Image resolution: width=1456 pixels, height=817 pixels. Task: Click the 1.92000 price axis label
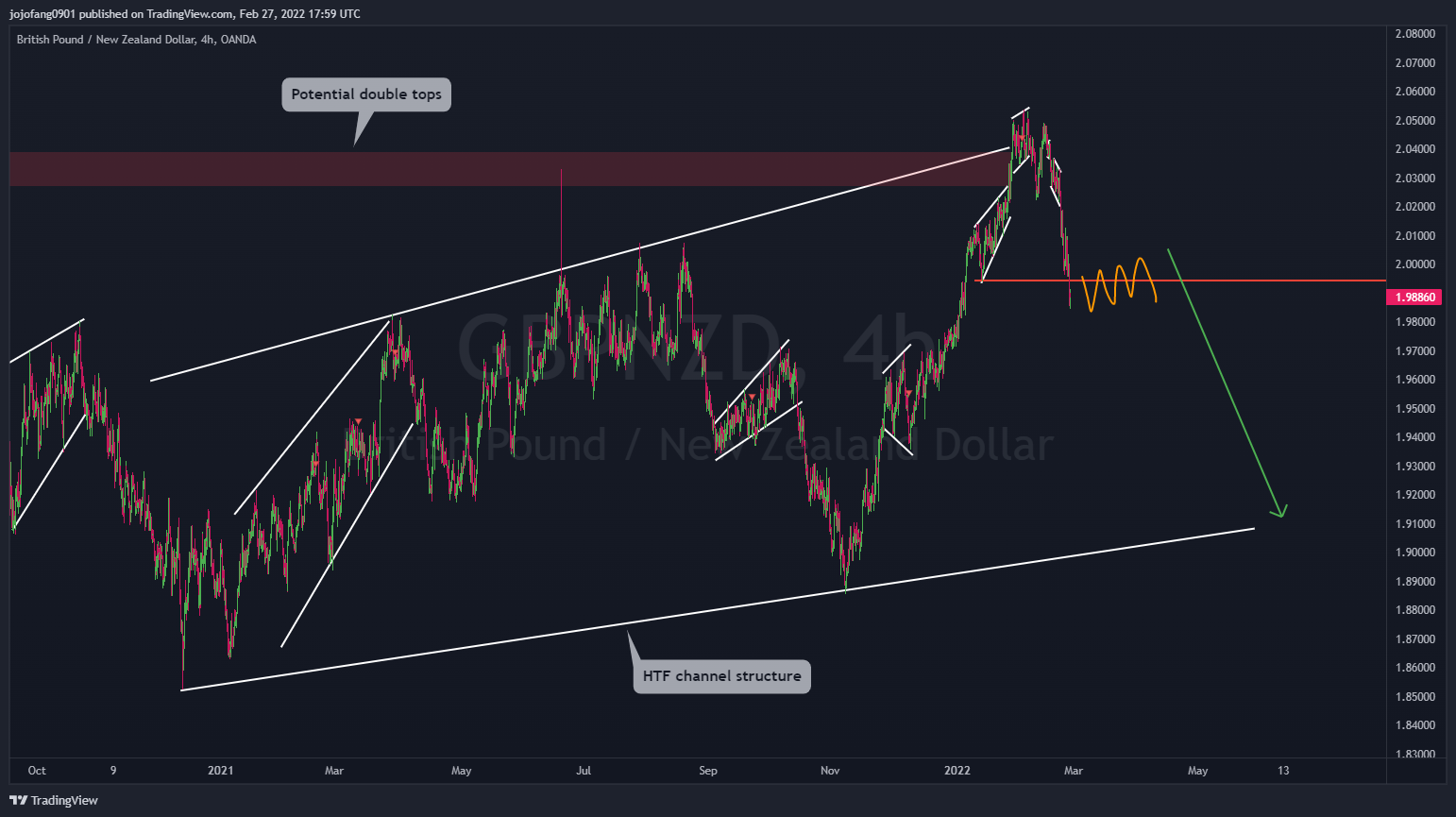[1414, 495]
